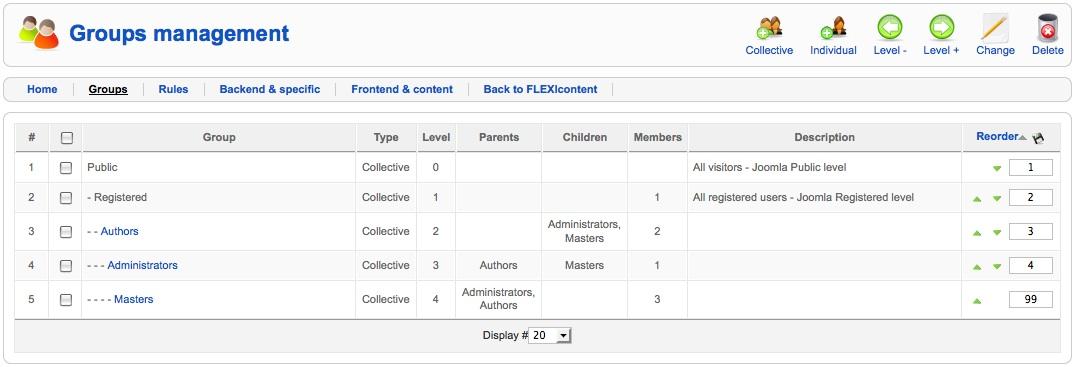Click the order field showing 99

click(1031, 300)
